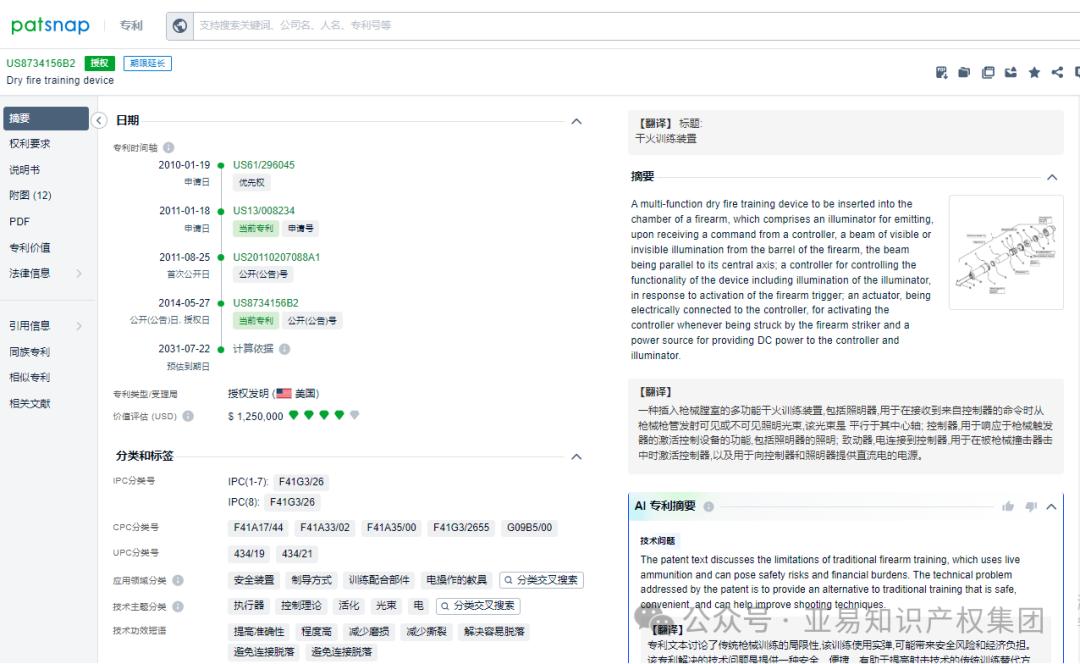1080x664 pixels.
Task: Give a thumbs down to the AI 专利摘要
Action: 1031,506
